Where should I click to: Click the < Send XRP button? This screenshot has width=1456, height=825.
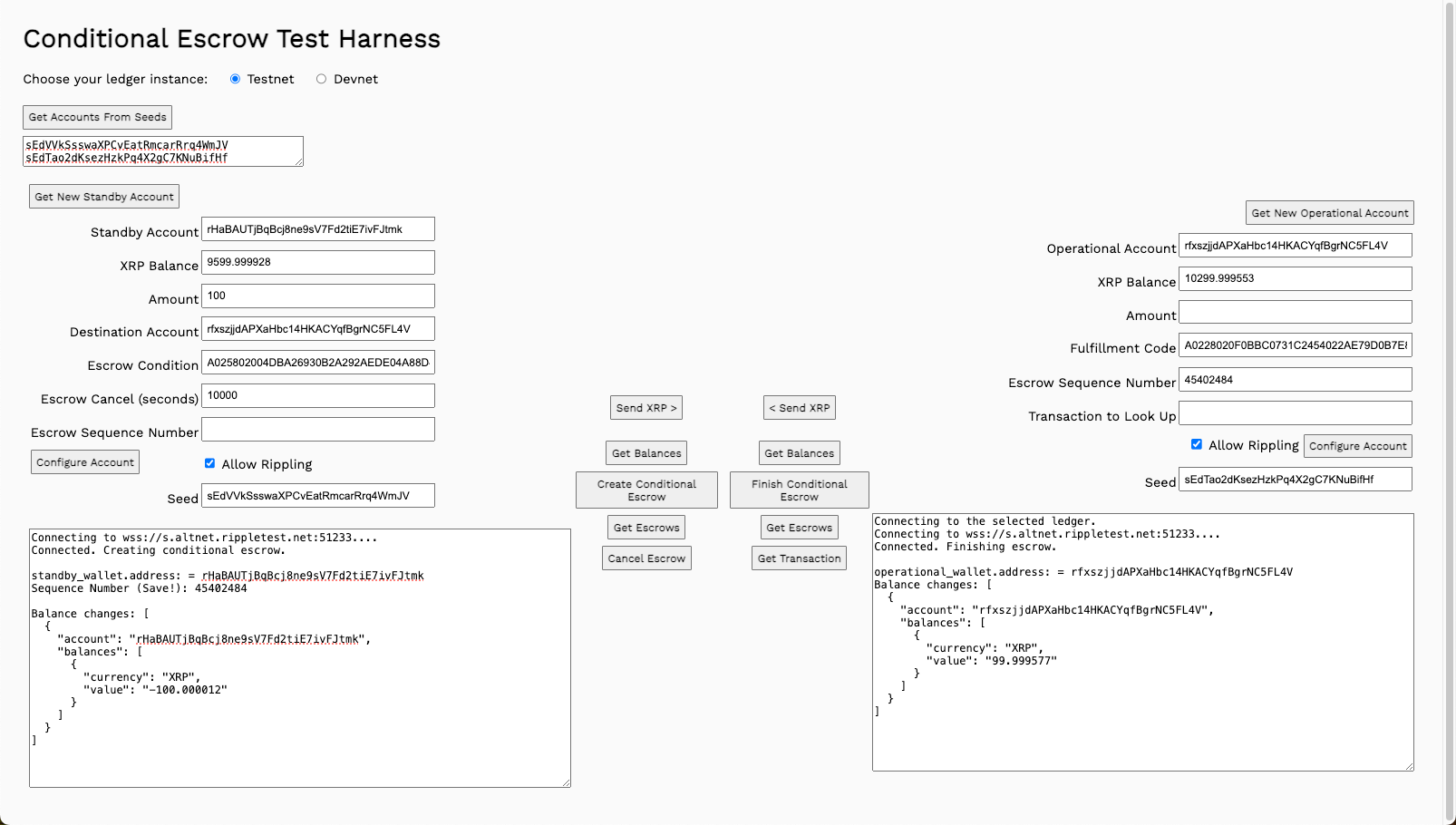799,408
